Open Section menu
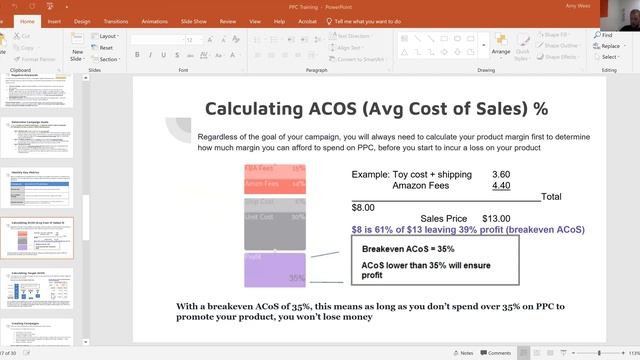The image size is (640, 360). (x=106, y=59)
